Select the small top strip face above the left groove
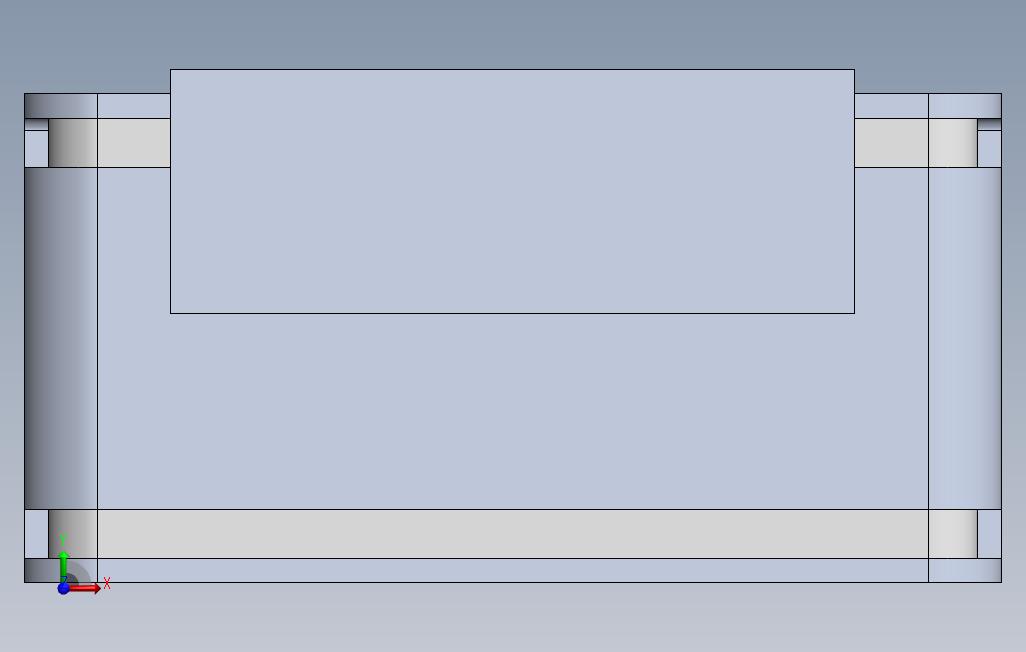Image resolution: width=1026 pixels, height=652 pixels. coord(133,106)
